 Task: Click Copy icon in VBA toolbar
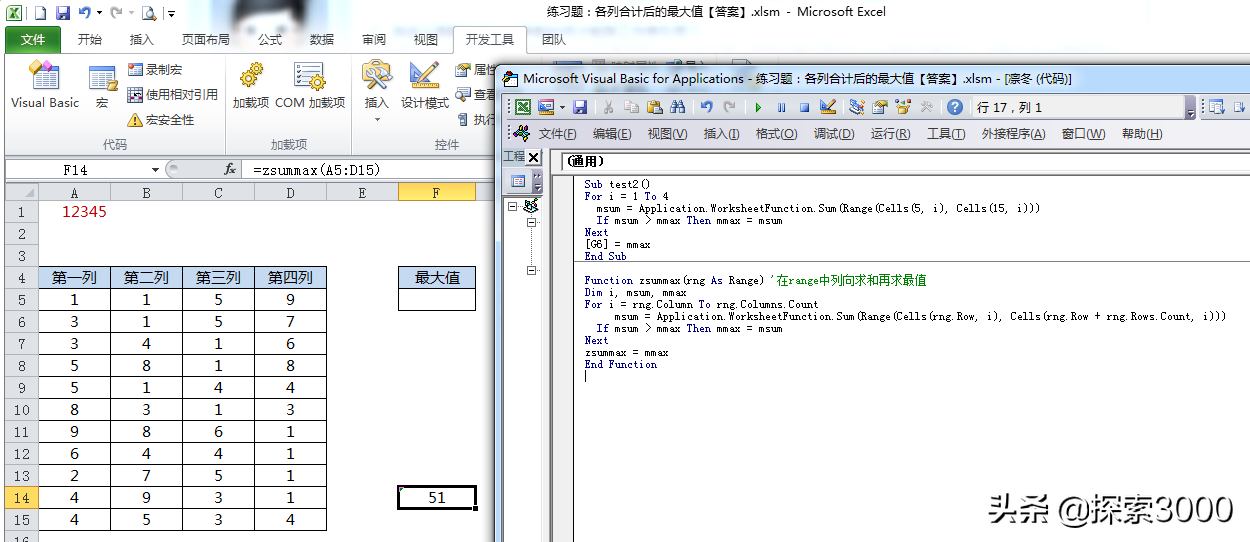click(x=631, y=107)
